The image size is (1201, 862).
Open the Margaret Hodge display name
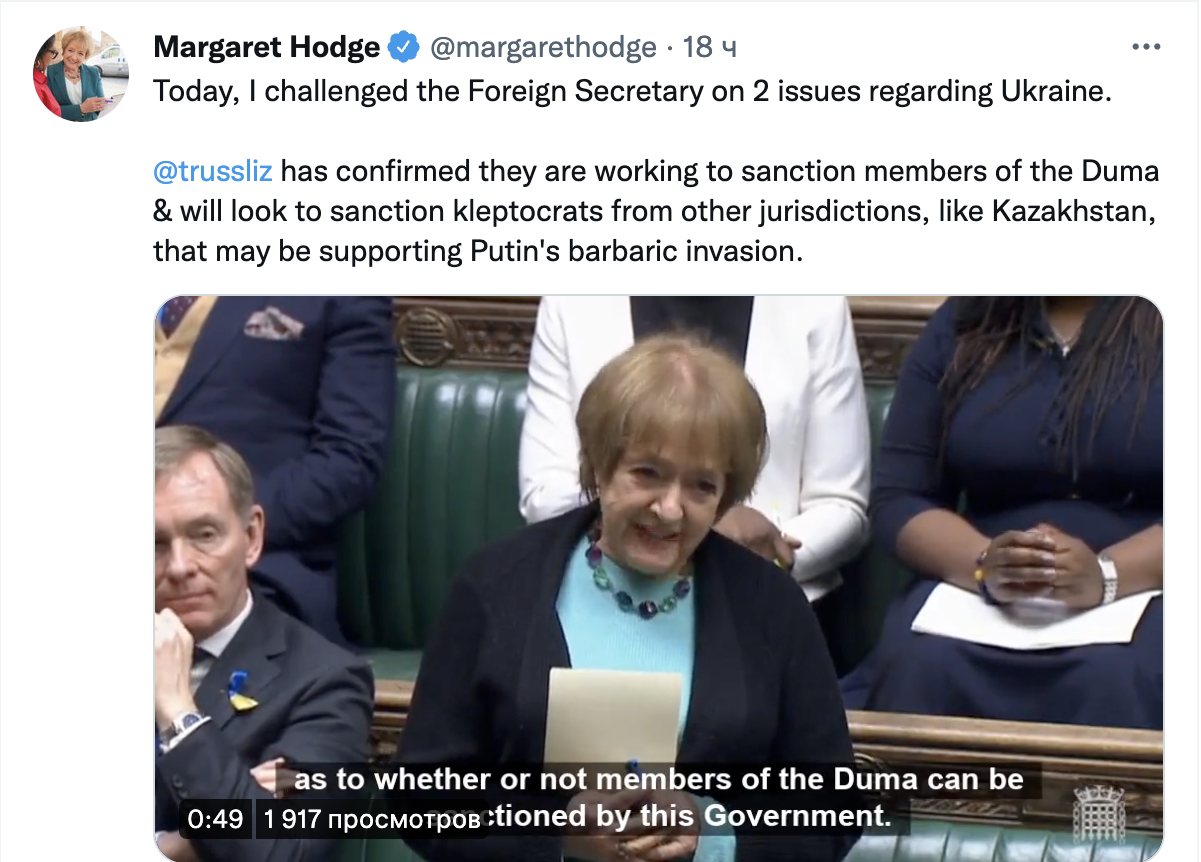(x=267, y=47)
